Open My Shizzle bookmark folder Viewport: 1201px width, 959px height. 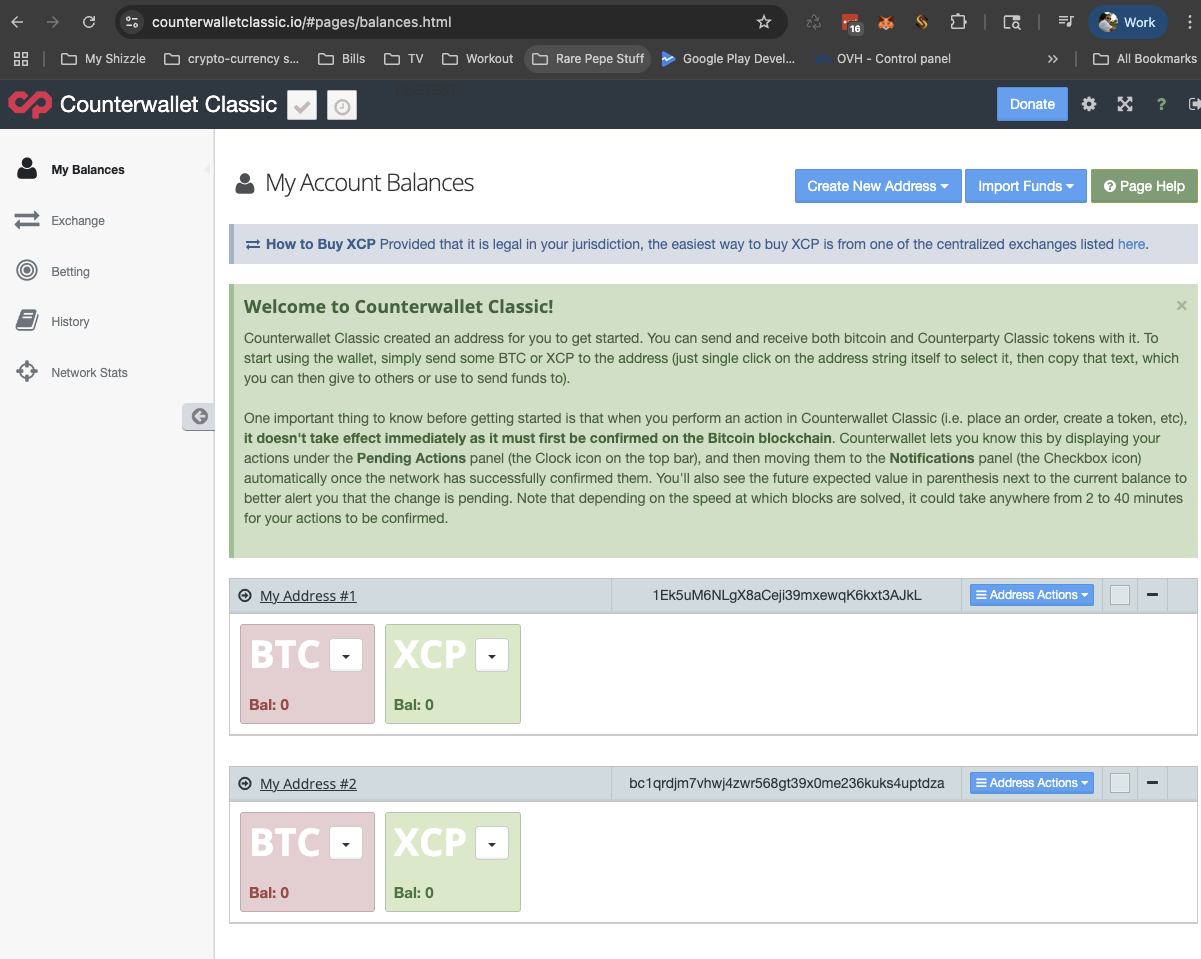pos(103,59)
